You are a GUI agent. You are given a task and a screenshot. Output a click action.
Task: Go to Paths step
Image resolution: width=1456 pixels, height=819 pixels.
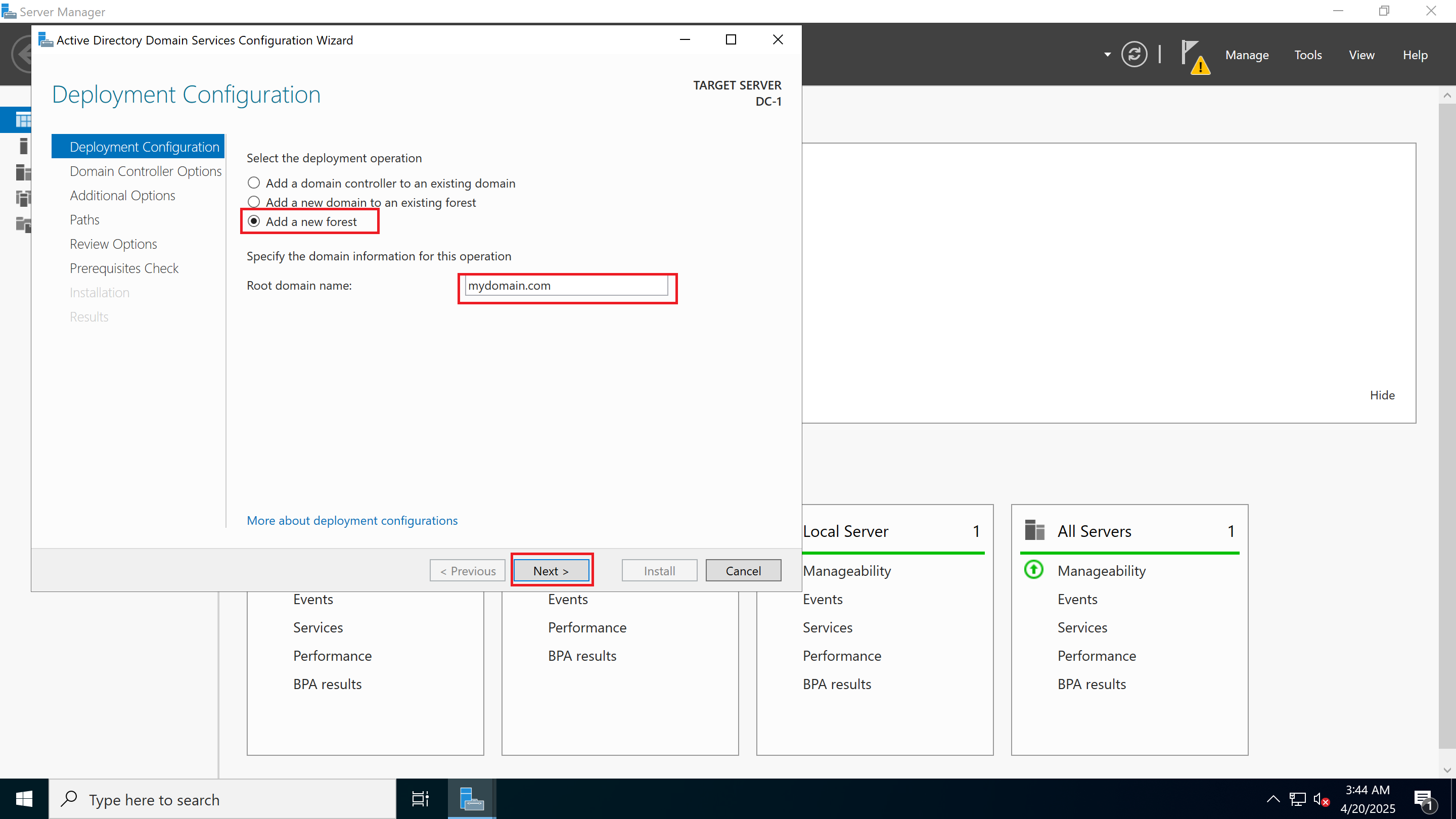tap(84, 220)
